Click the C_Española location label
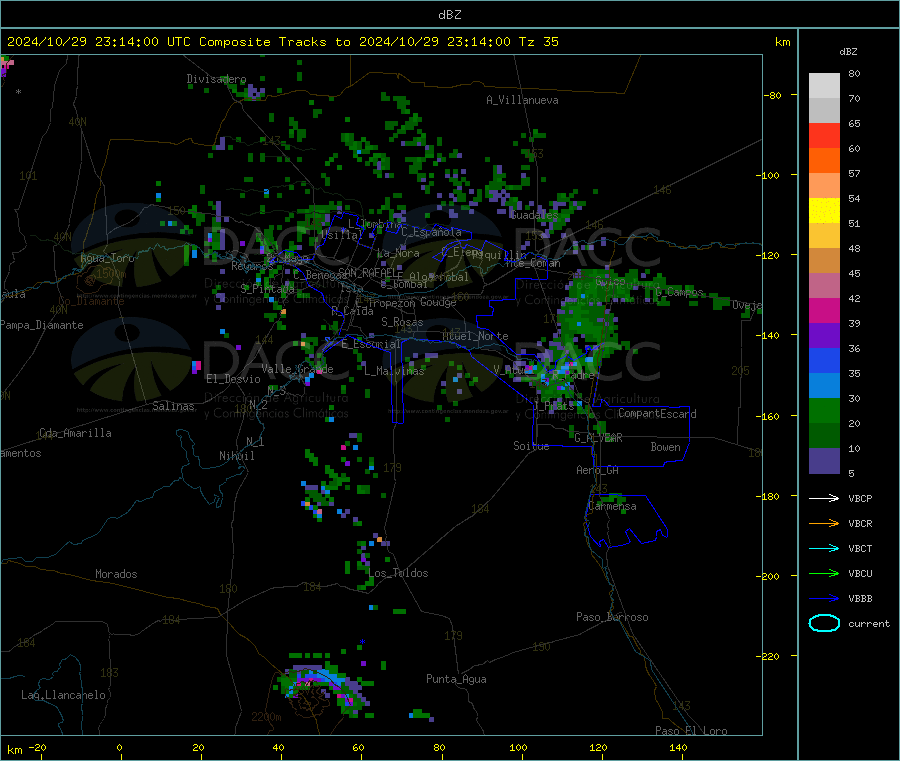 pyautogui.click(x=431, y=232)
